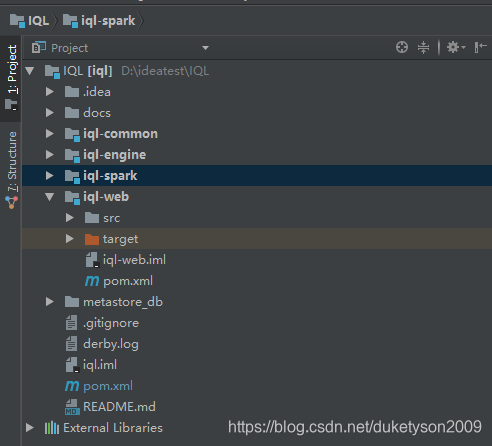This screenshot has height=446, width=492.
Task: Open the gear settings menu
Action: (x=456, y=47)
